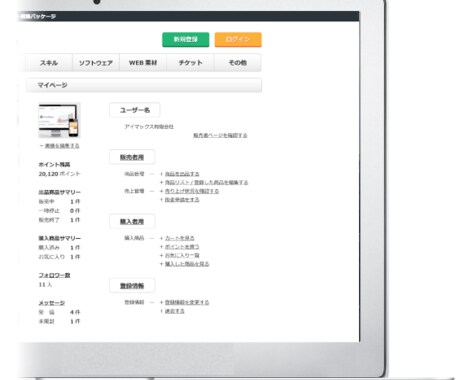
Task: Click the withdrawal request link under 売上管理
Action: click(x=182, y=200)
